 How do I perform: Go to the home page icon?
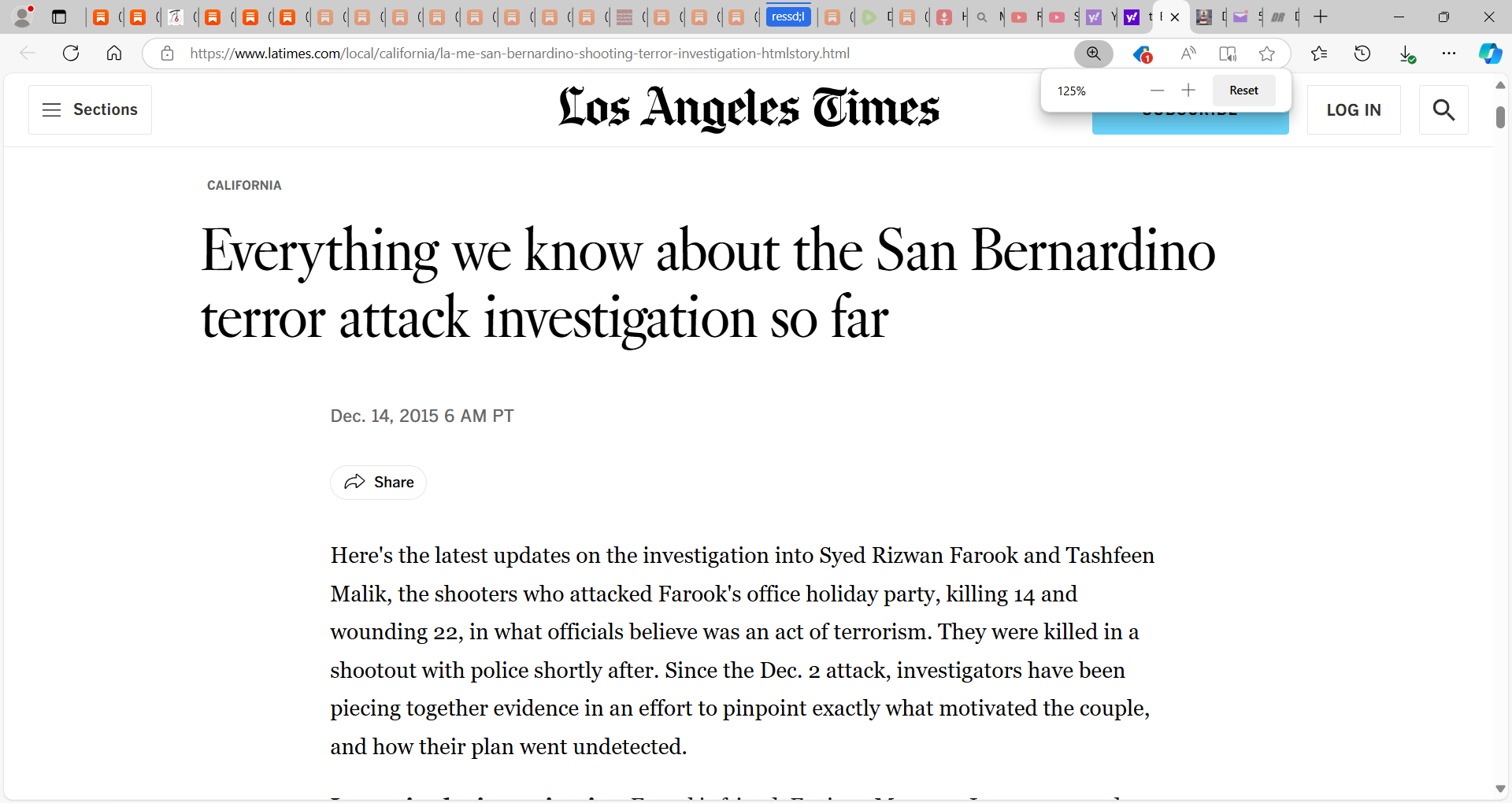click(x=114, y=54)
